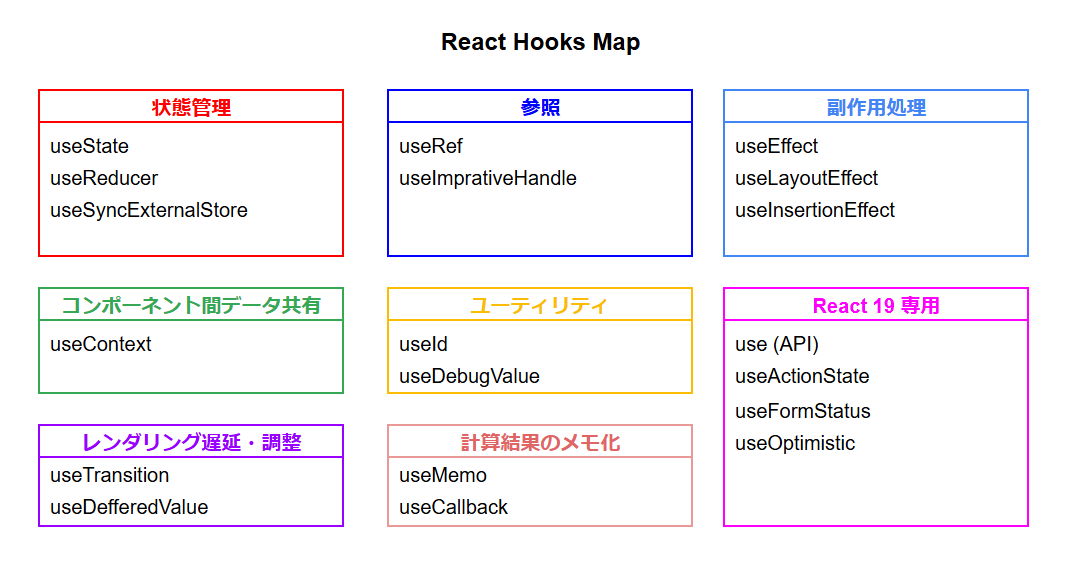1089x570 pixels.
Task: Select the 参照 category header
Action: click(540, 107)
